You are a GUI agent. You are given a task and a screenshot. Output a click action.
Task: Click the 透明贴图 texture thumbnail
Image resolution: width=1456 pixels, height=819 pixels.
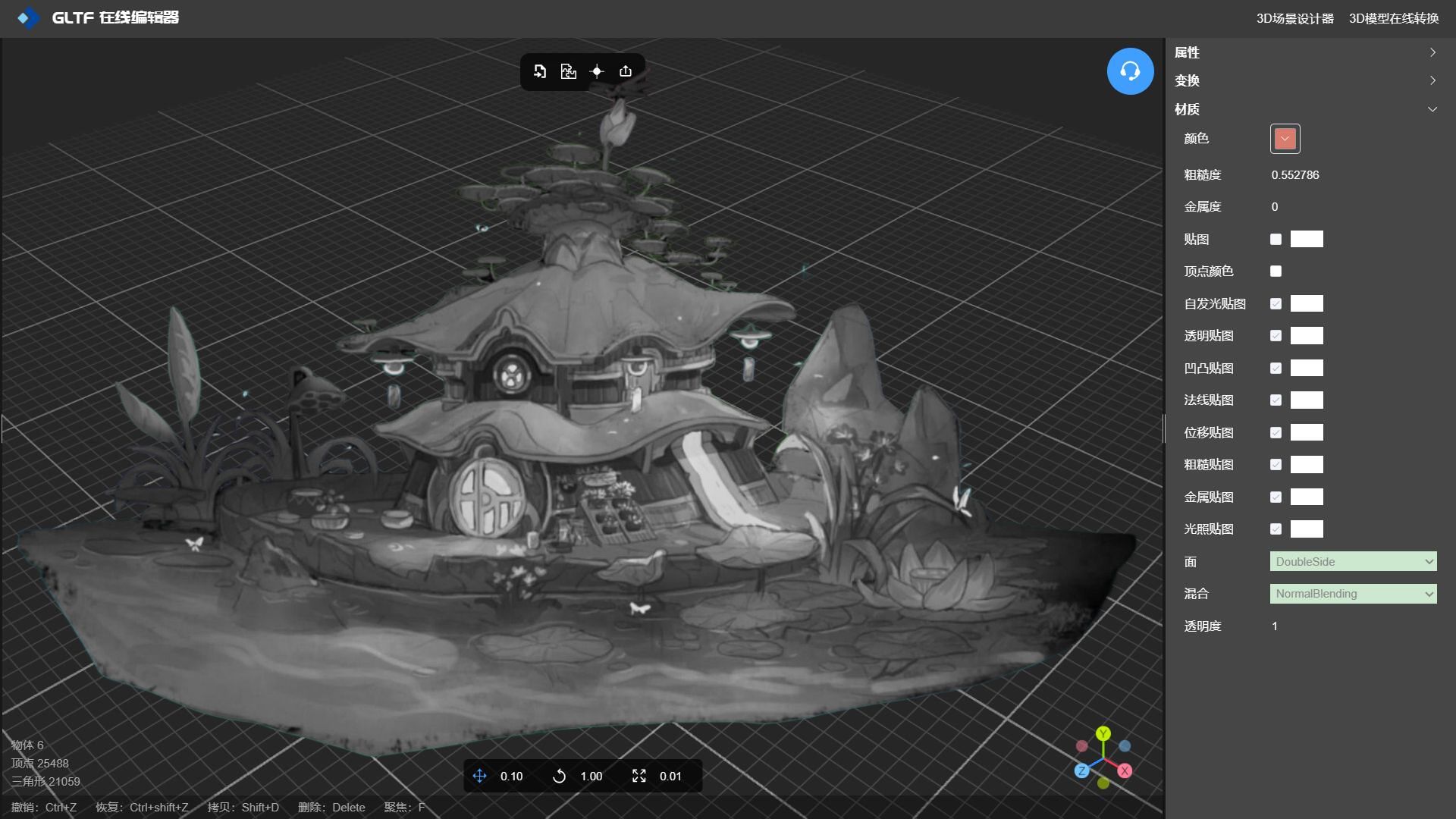(1307, 335)
